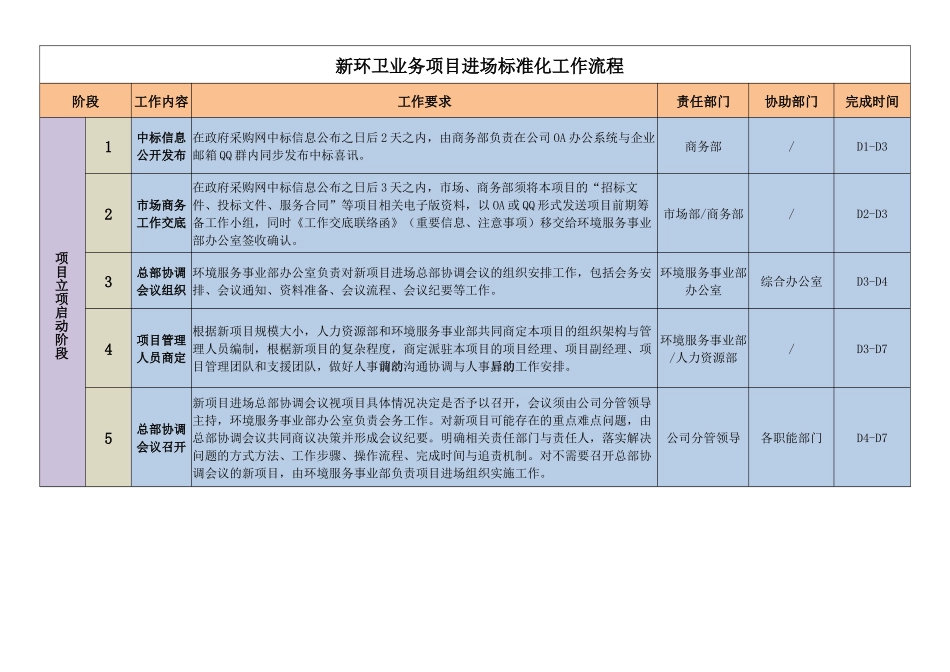The image size is (950, 672).
Task: Select the 环境服务事业部/人力资源部 cell
Action: tap(703, 348)
